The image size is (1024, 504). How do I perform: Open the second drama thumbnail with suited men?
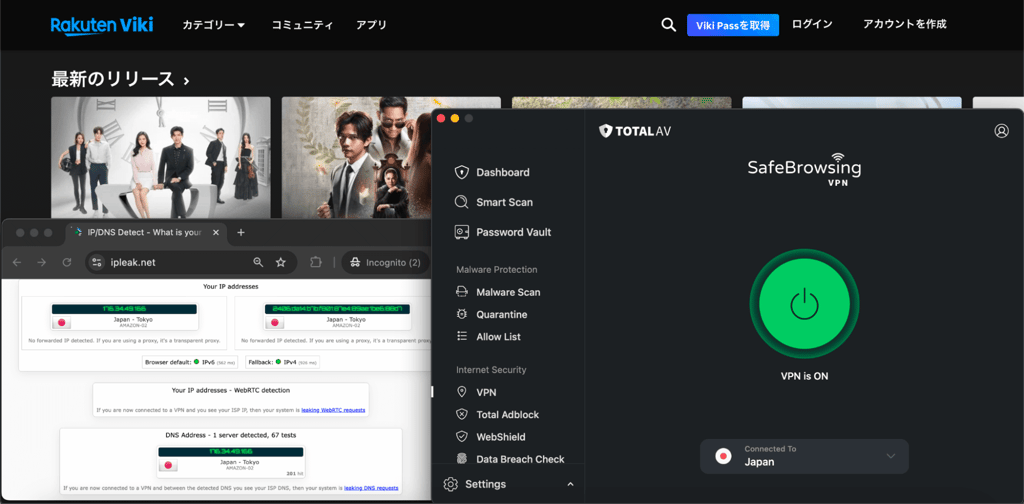coord(358,157)
